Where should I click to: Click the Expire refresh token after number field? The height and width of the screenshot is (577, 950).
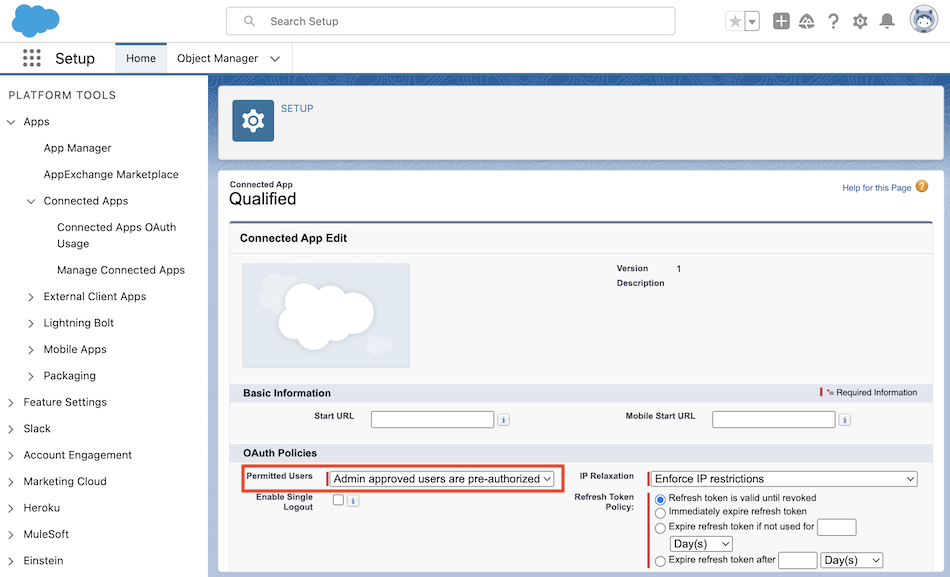click(797, 560)
